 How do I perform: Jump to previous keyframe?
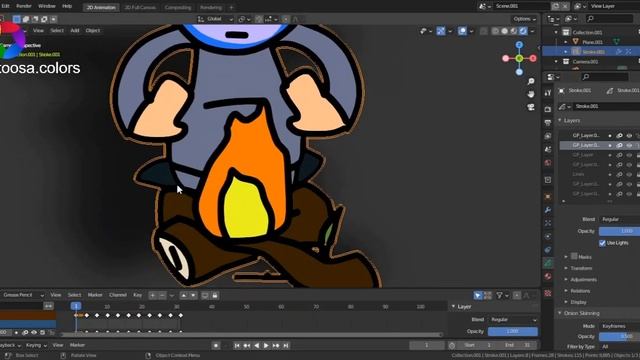247,345
